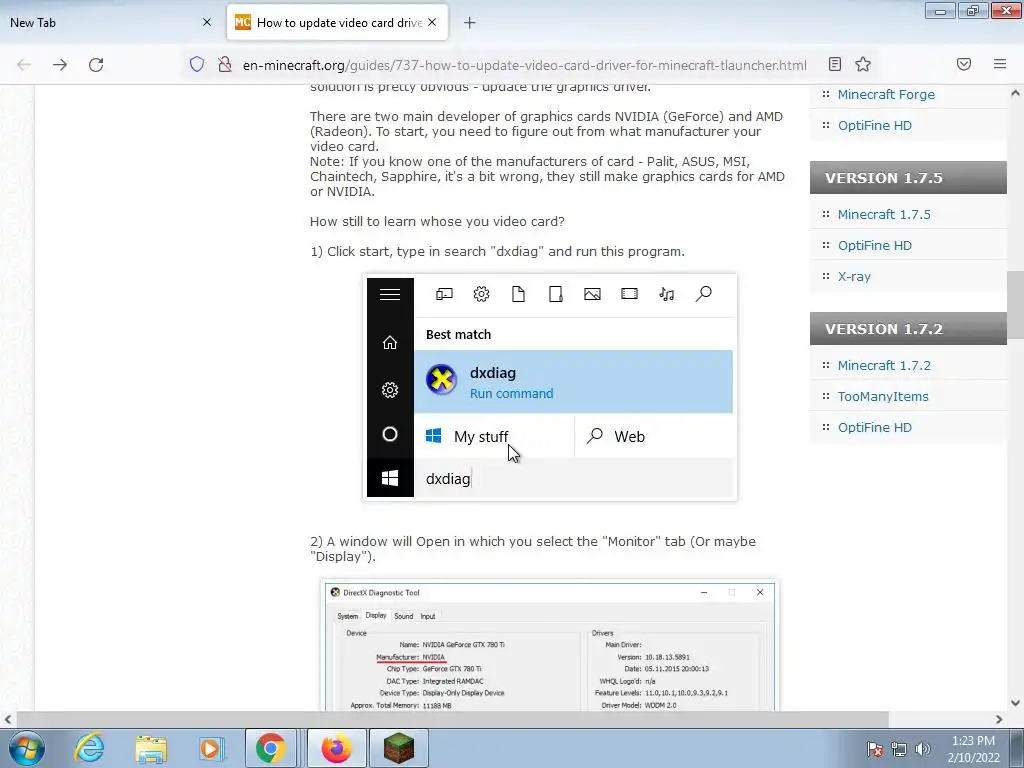Click the horizontal scrollbar right arrow
This screenshot has width=1024, height=768.
pos(999,719)
